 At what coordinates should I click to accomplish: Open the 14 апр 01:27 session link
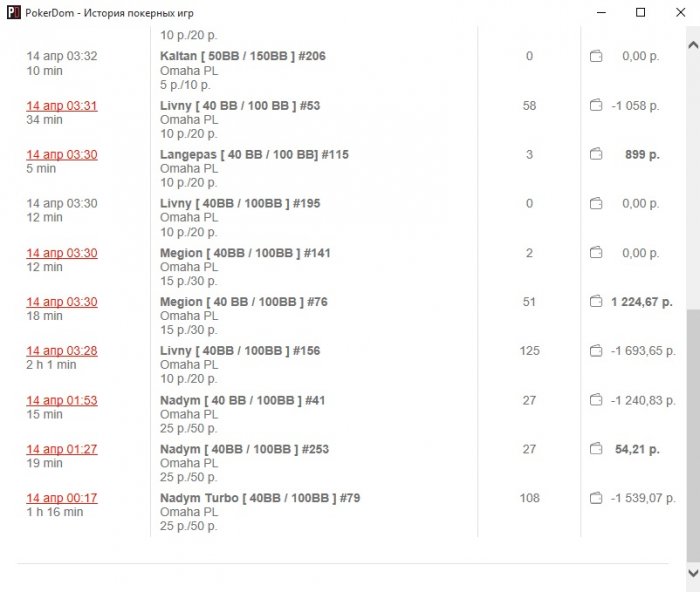click(x=62, y=449)
